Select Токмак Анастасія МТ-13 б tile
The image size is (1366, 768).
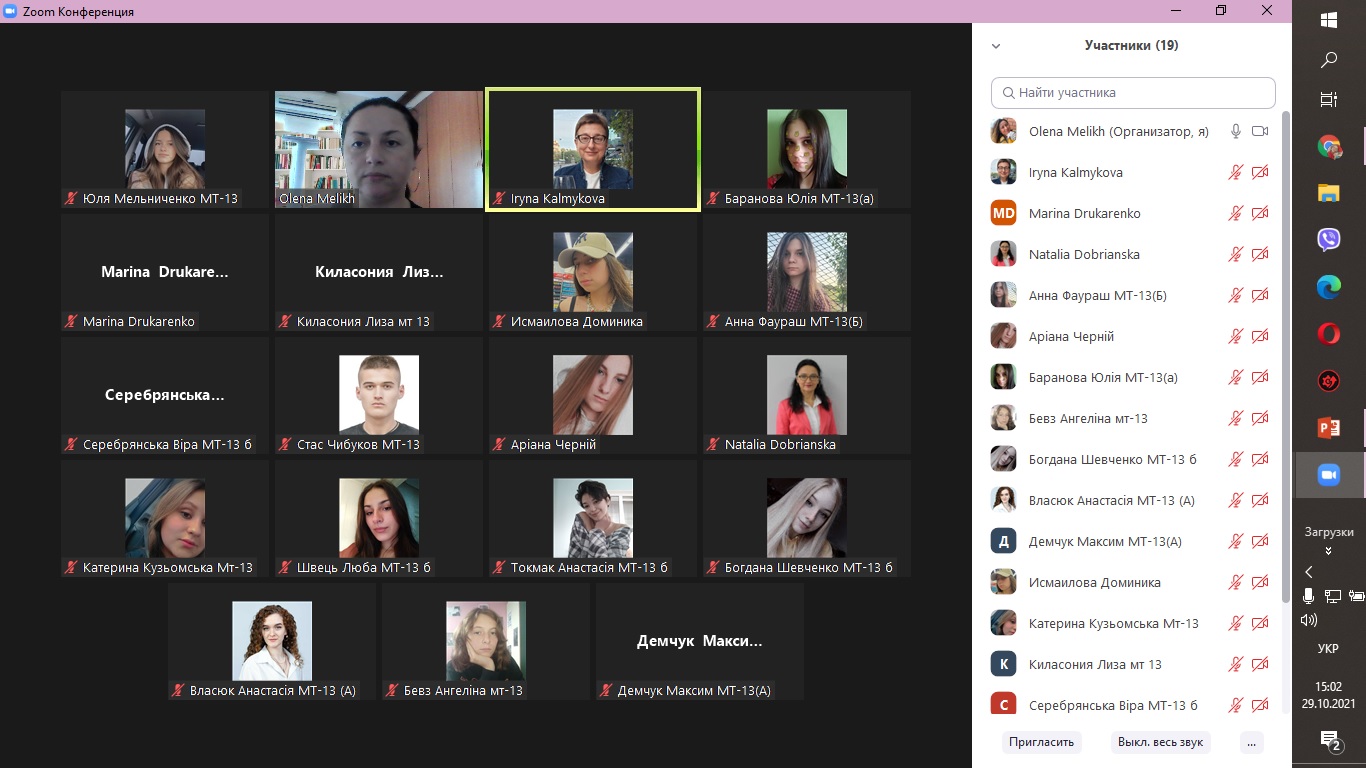592,518
